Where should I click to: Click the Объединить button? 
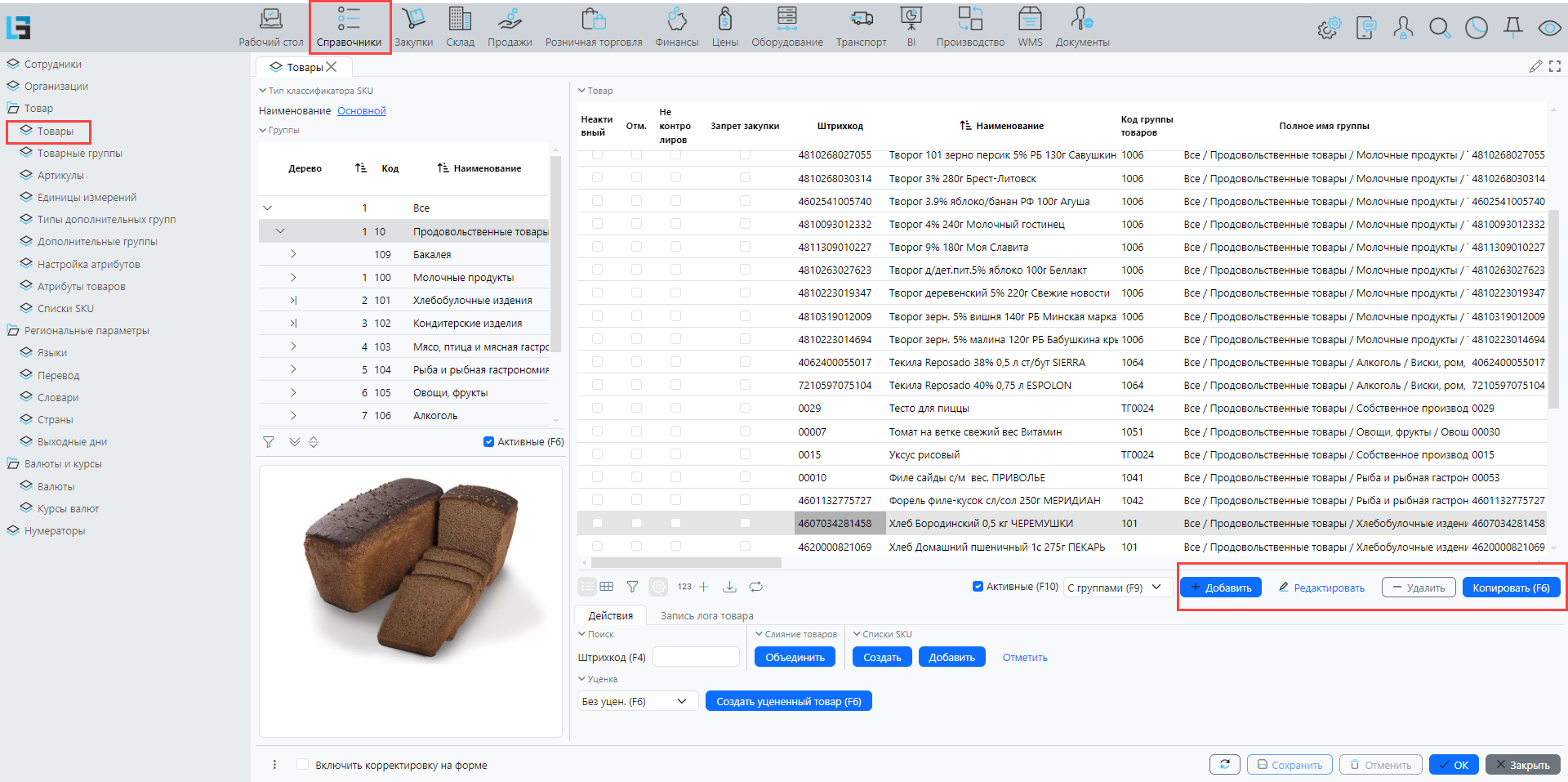795,657
